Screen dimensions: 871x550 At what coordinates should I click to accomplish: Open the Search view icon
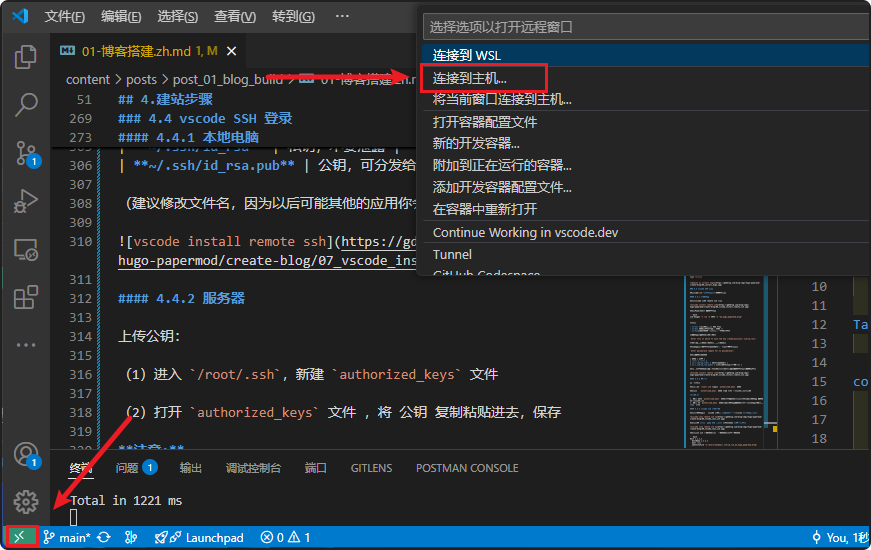click(x=25, y=104)
